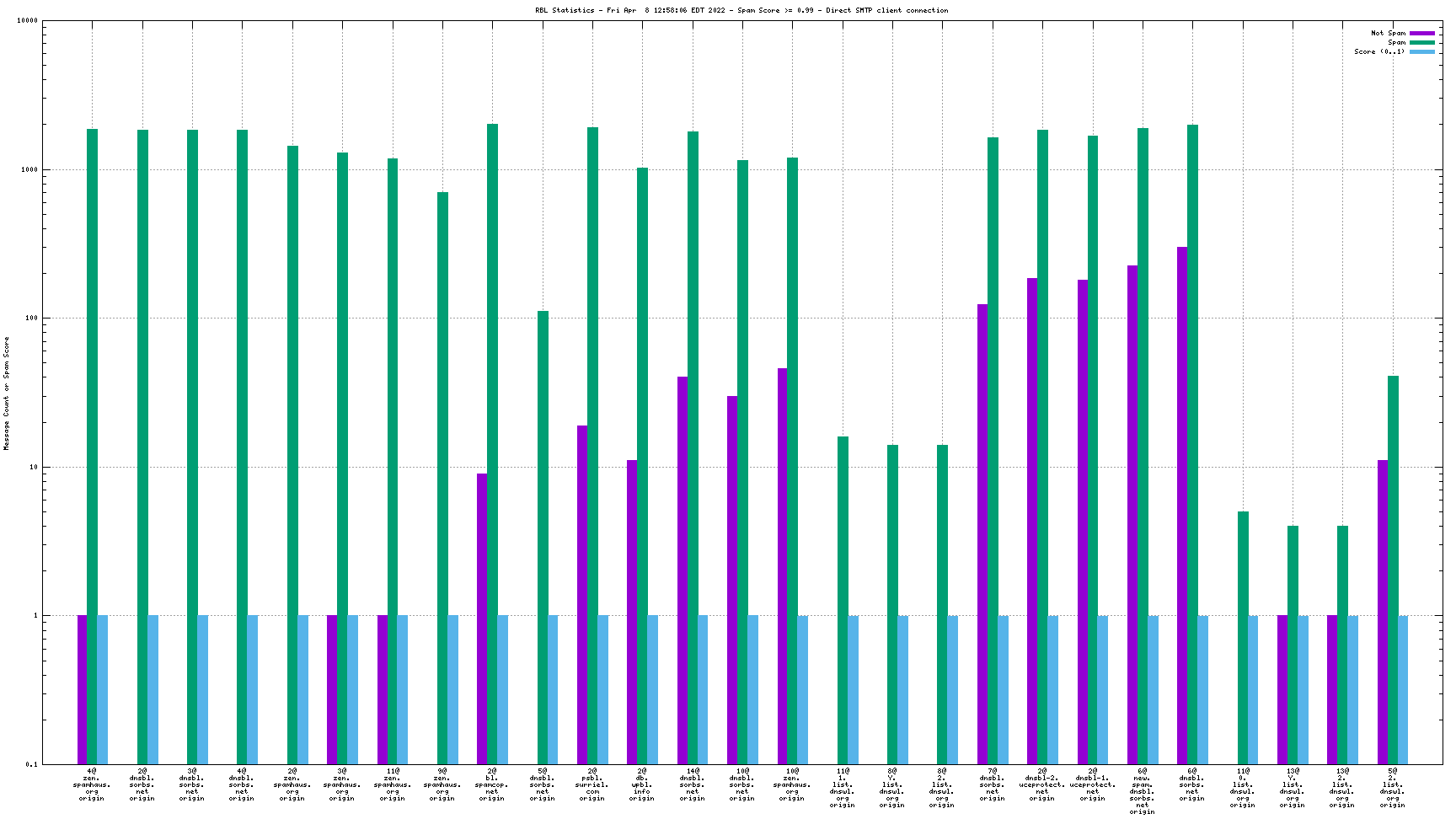Click the purple Not Spam bar for bl.spamcop.net

[482, 615]
